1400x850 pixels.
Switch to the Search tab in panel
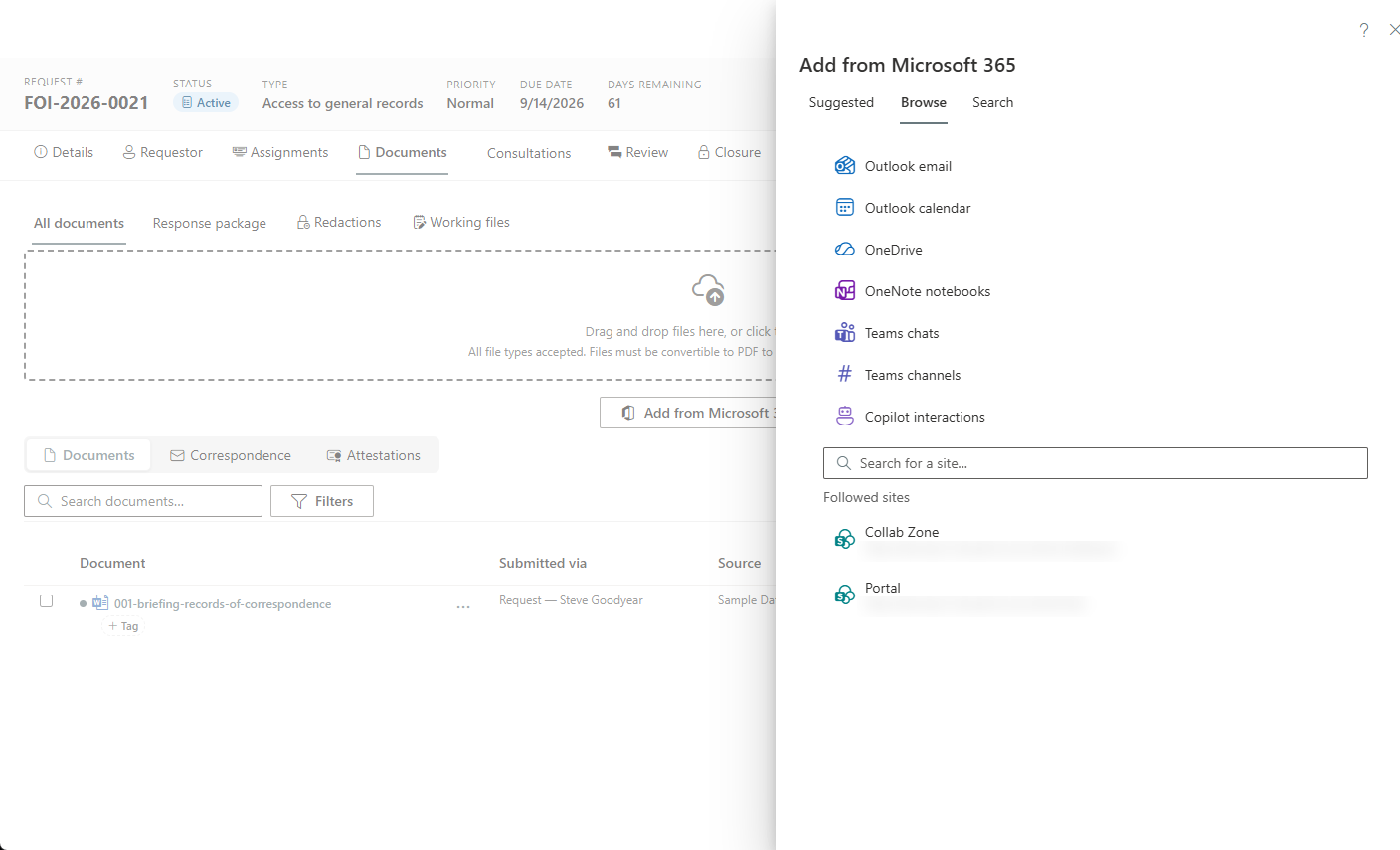992,102
